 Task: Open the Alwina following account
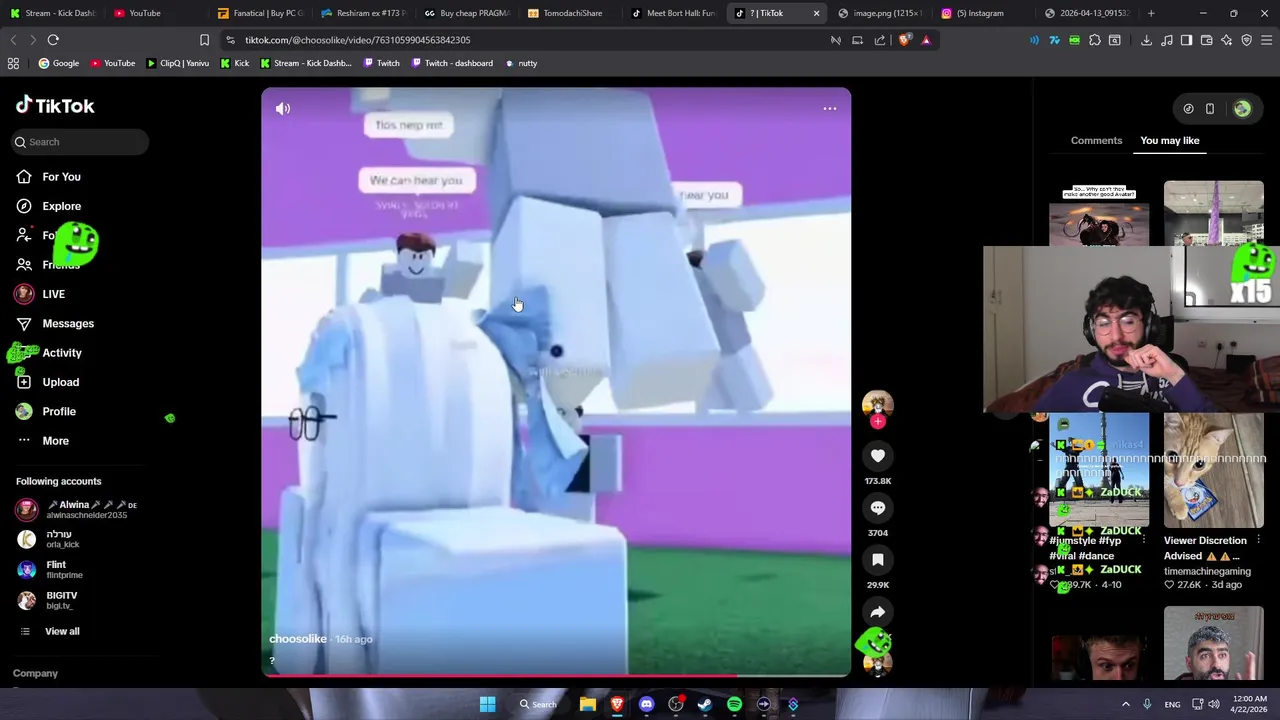(x=78, y=509)
